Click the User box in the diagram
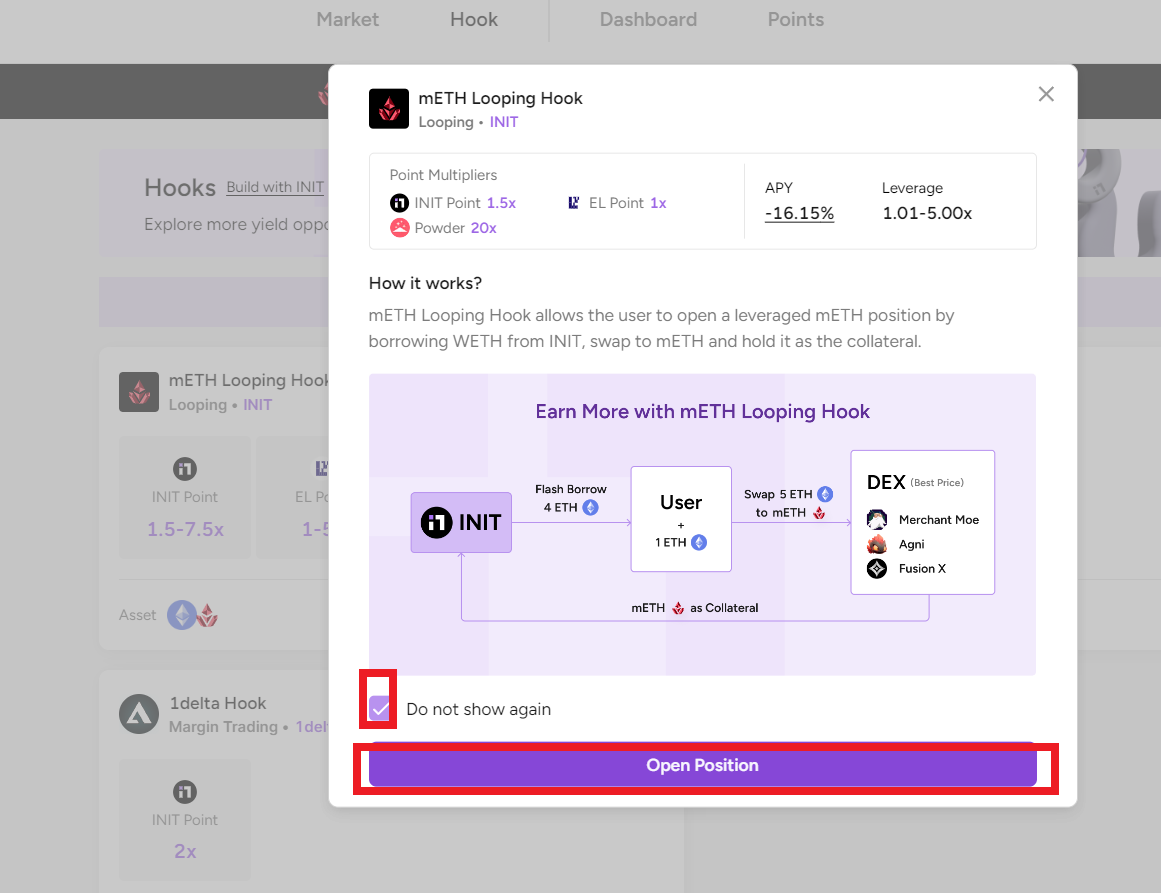Screen dimensions: 1161x893 click(681, 519)
